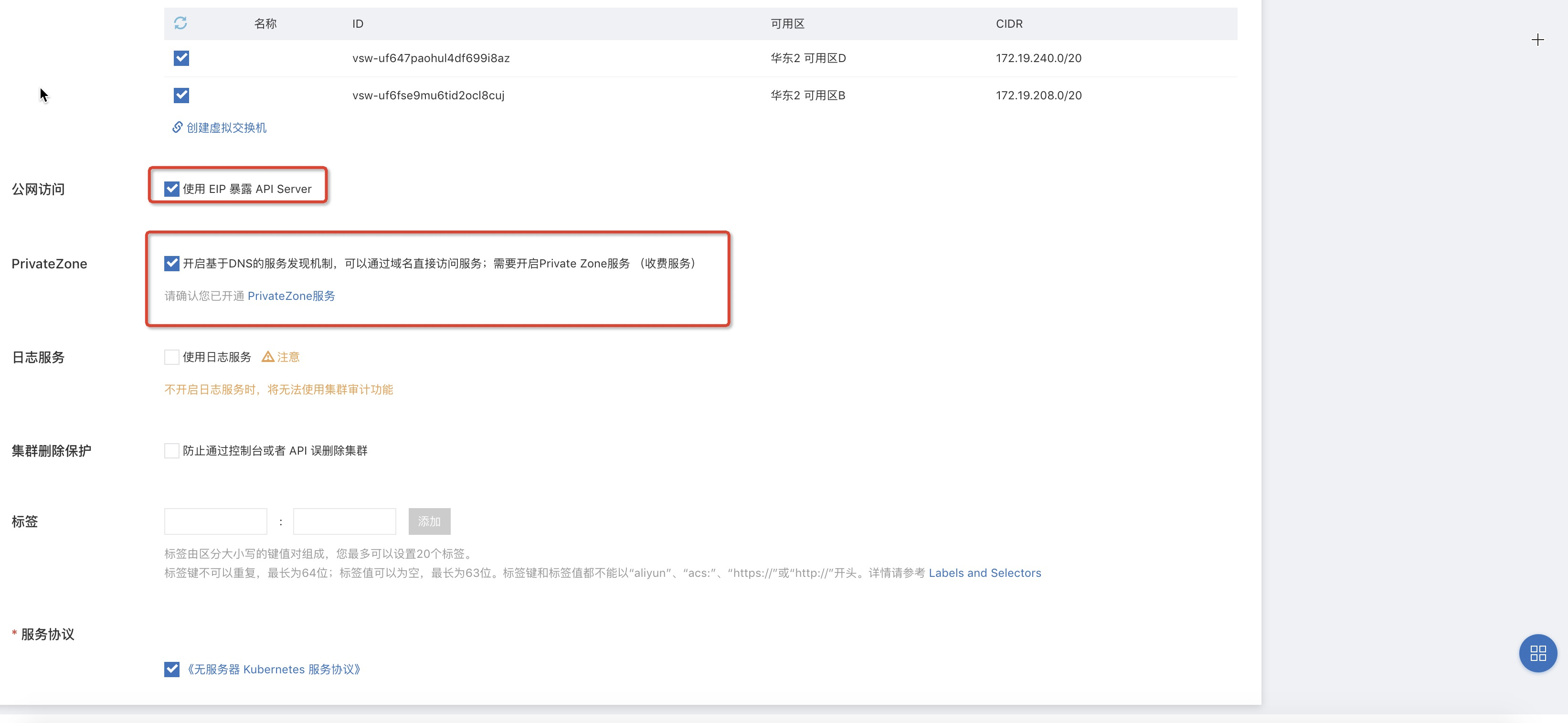The image size is (1568, 723).
Task: Click the 注意 warning link
Action: pyautogui.click(x=288, y=357)
